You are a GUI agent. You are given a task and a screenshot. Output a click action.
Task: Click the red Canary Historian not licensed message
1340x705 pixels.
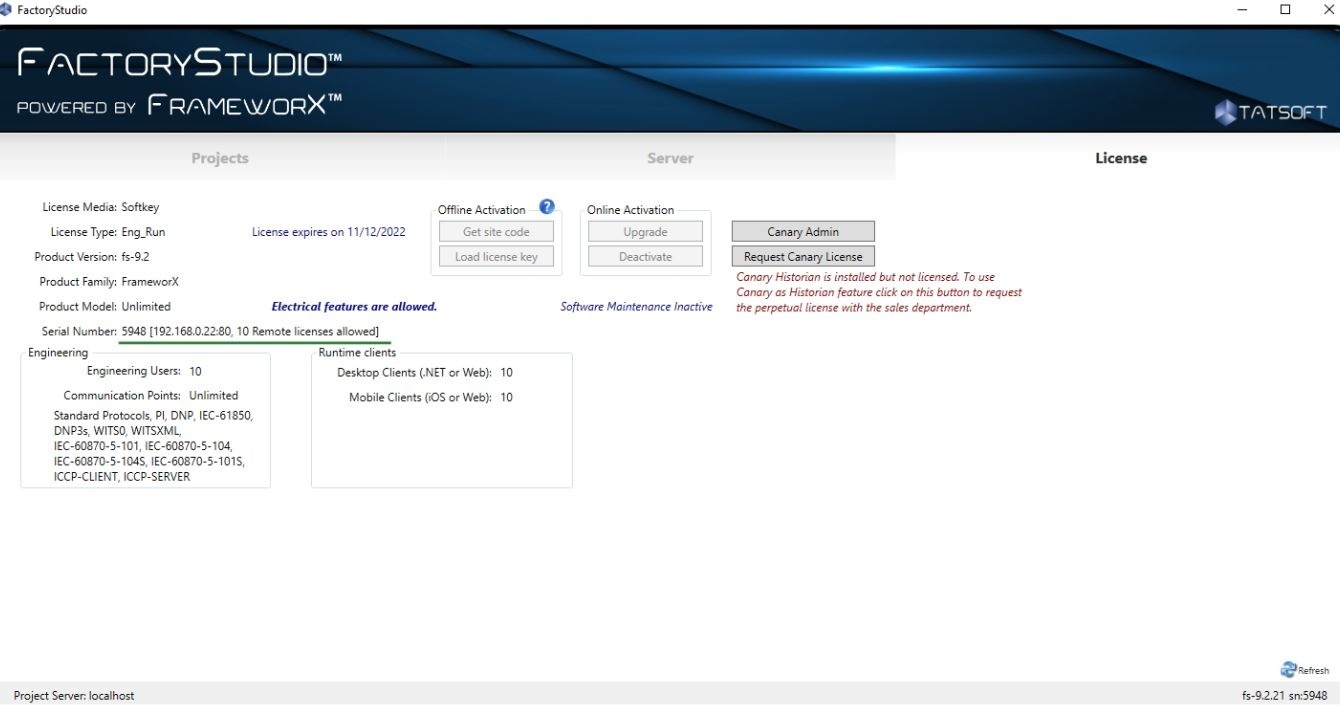(879, 292)
